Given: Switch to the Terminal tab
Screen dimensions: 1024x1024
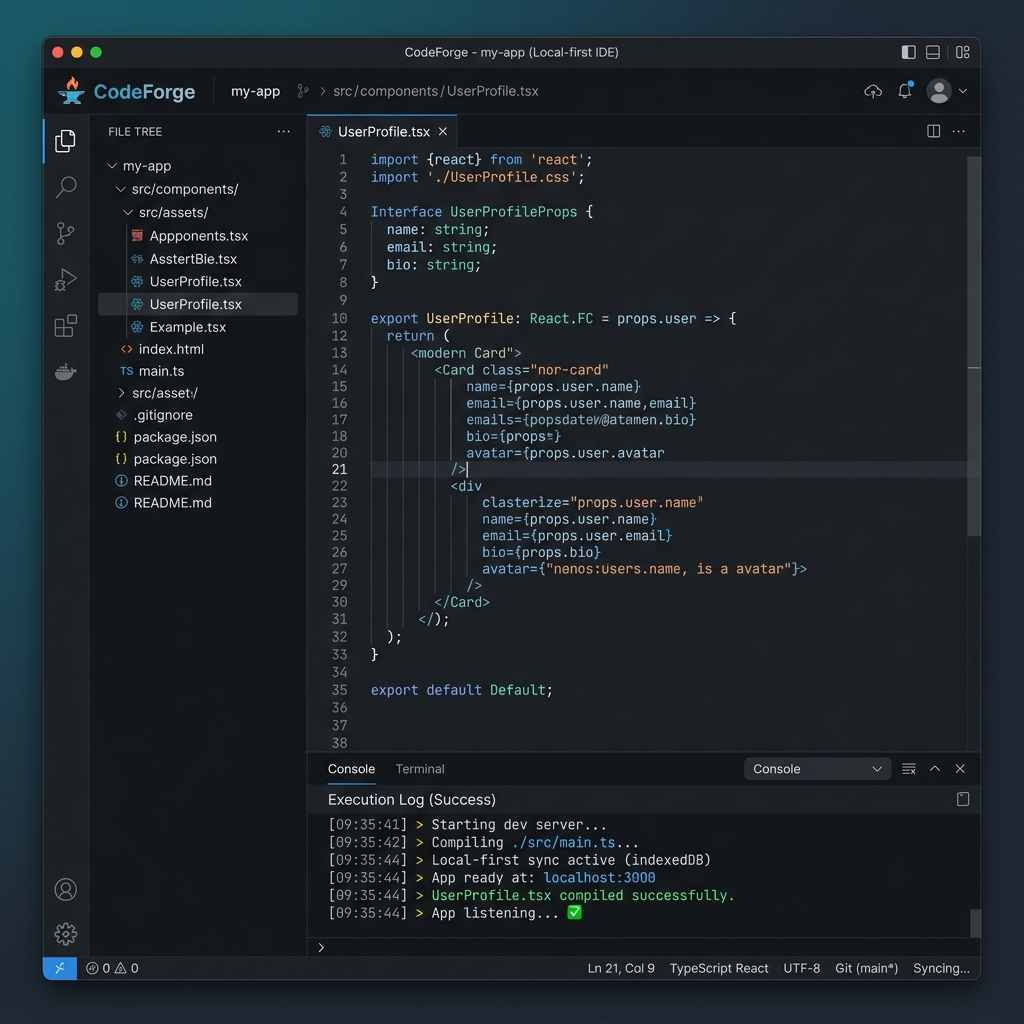Looking at the screenshot, I should click(420, 769).
